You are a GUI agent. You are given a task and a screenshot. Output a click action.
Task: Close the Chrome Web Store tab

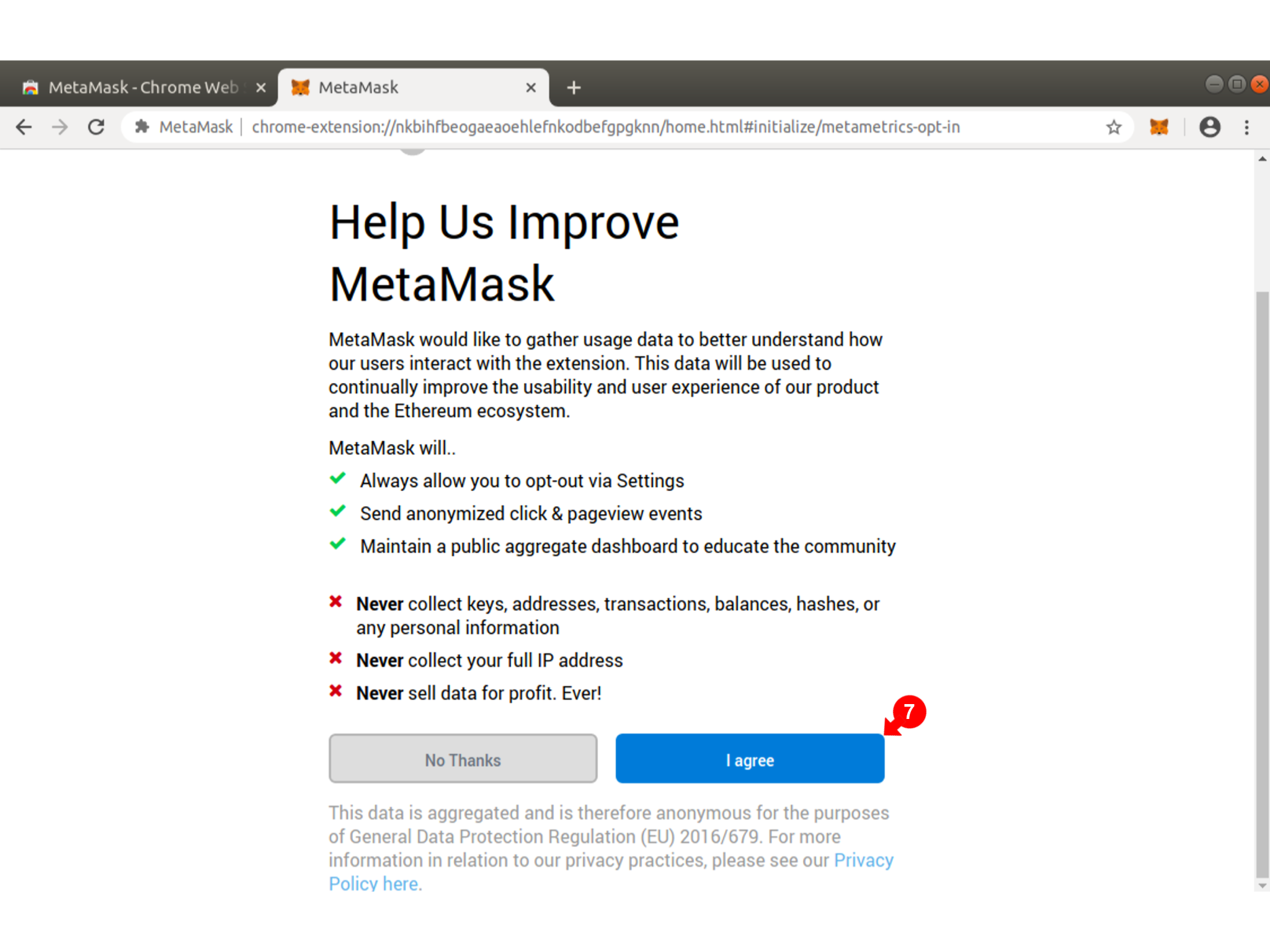click(261, 87)
